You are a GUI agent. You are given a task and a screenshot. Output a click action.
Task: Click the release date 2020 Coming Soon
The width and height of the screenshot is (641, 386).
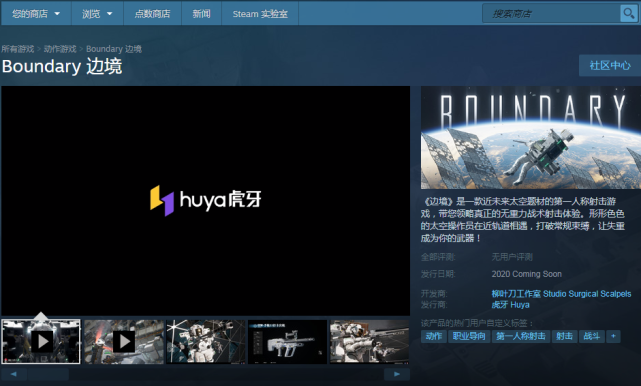(x=527, y=274)
